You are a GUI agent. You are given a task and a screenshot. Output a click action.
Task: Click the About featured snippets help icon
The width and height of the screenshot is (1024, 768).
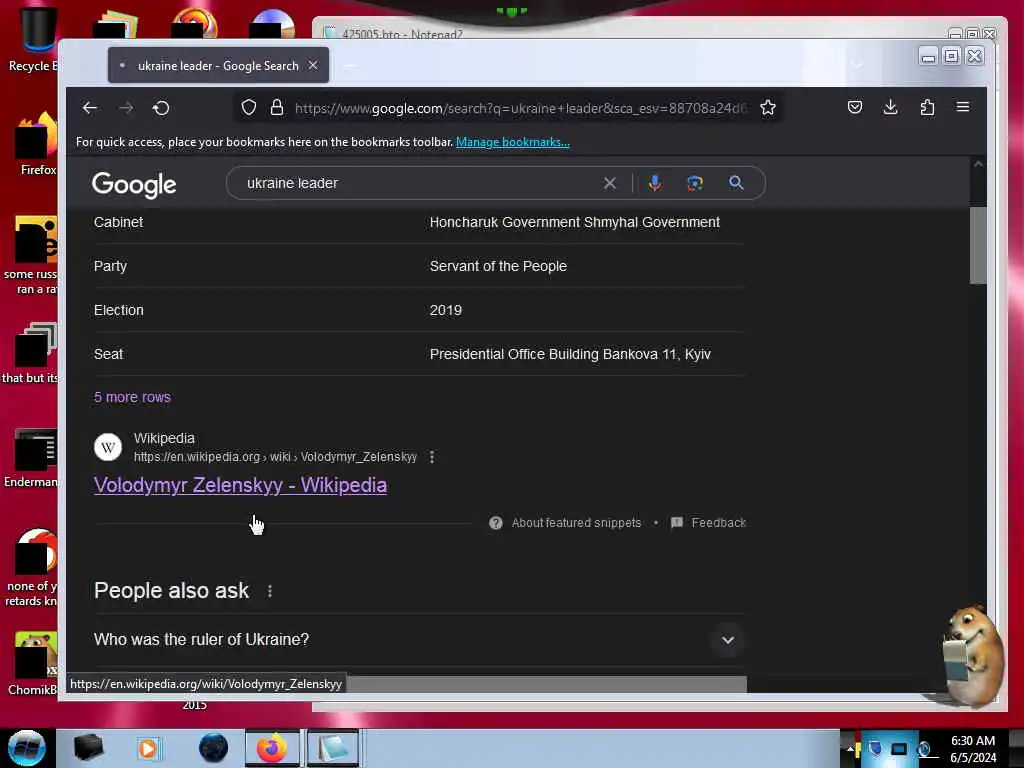[496, 523]
